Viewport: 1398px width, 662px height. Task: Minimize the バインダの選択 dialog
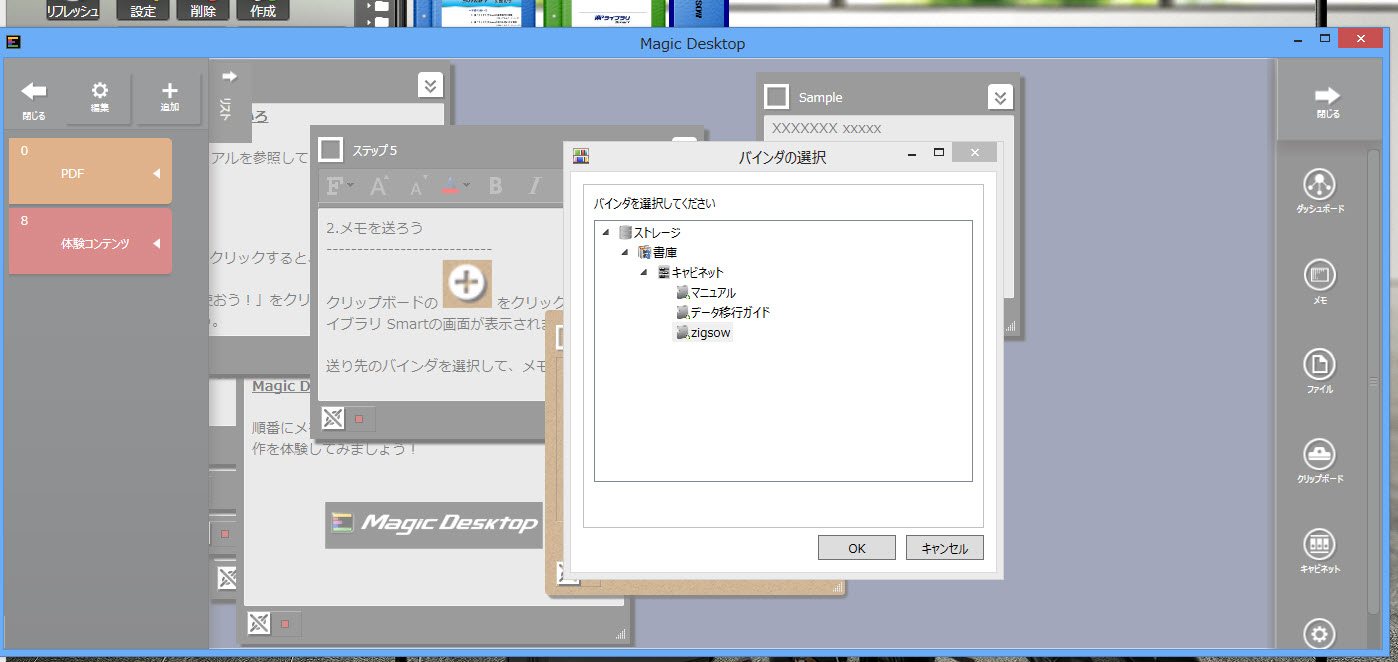click(913, 153)
